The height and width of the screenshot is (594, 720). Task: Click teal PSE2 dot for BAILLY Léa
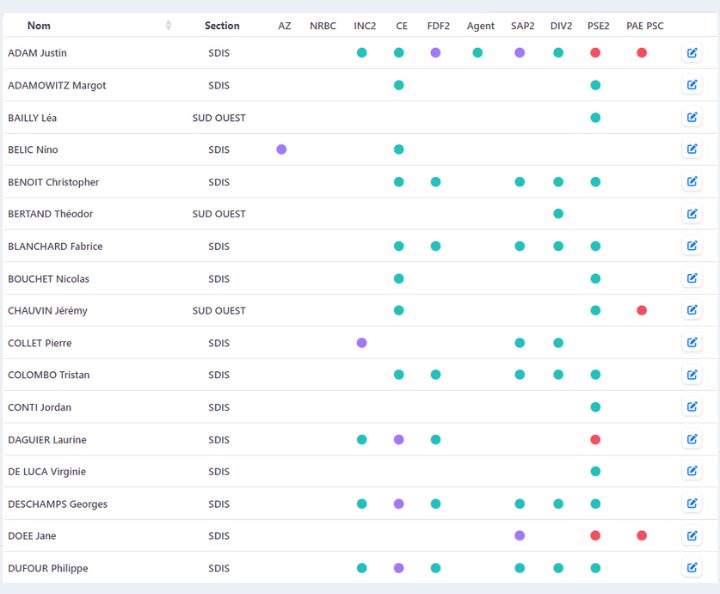[595, 118]
